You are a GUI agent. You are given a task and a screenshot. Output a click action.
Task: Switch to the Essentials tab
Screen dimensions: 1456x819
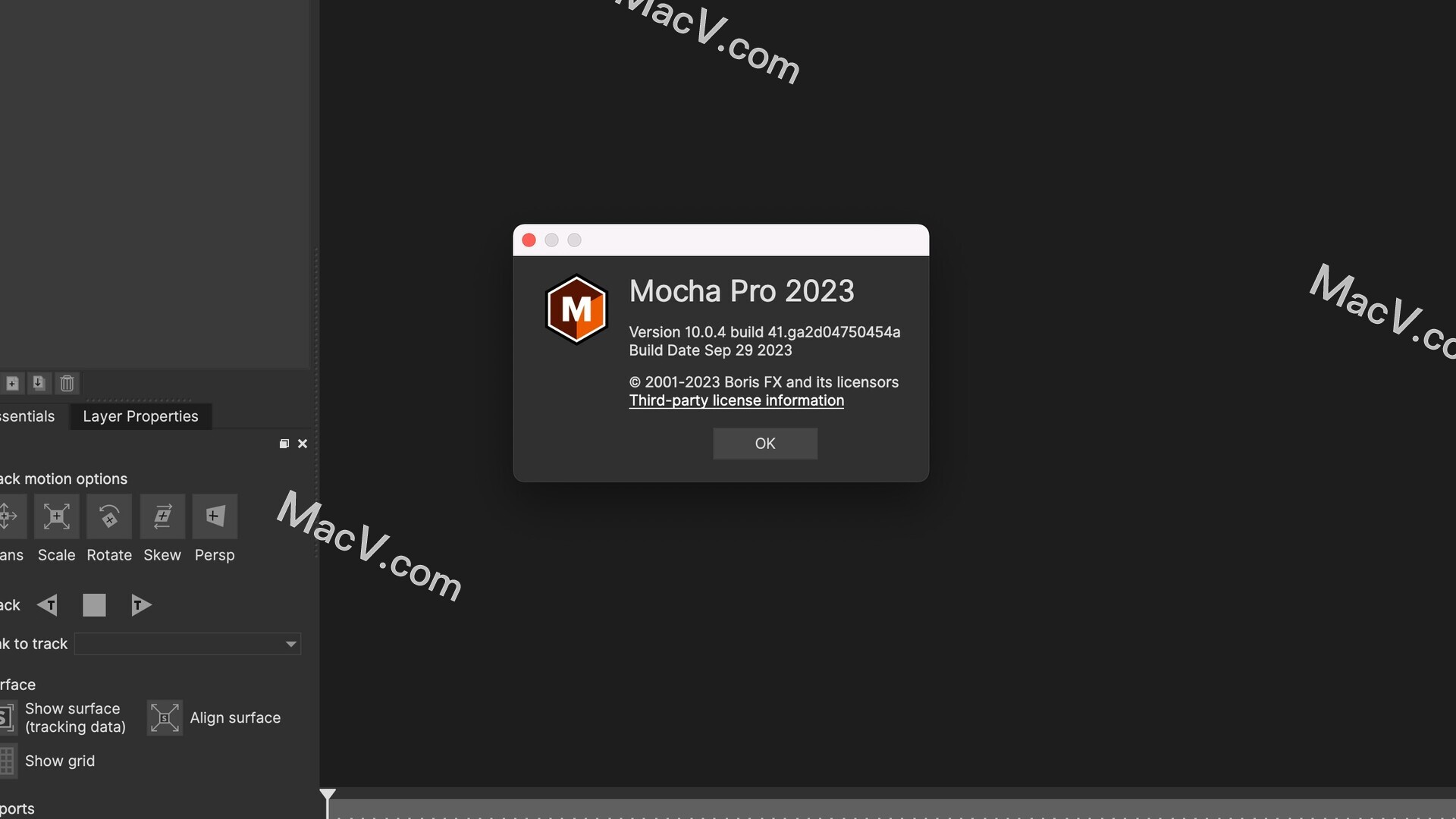point(26,416)
